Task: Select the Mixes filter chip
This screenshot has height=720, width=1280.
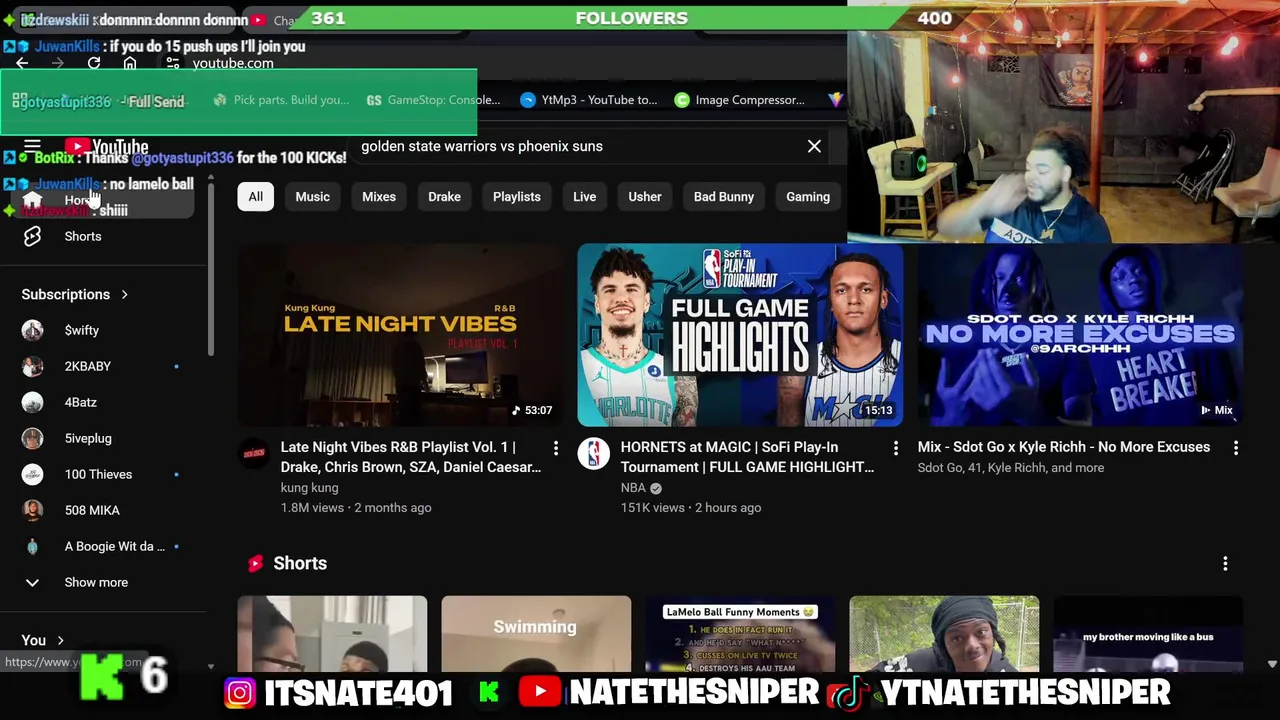Action: (379, 197)
